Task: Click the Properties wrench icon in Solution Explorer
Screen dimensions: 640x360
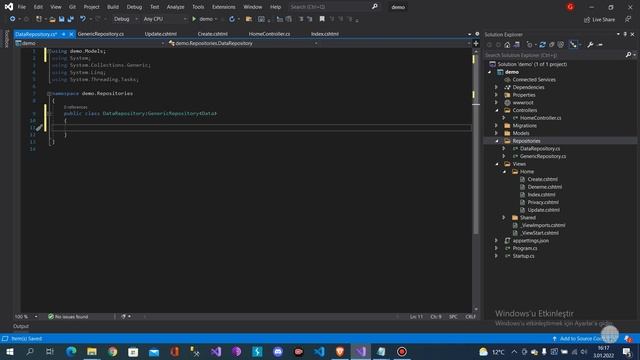Action: tap(590, 45)
